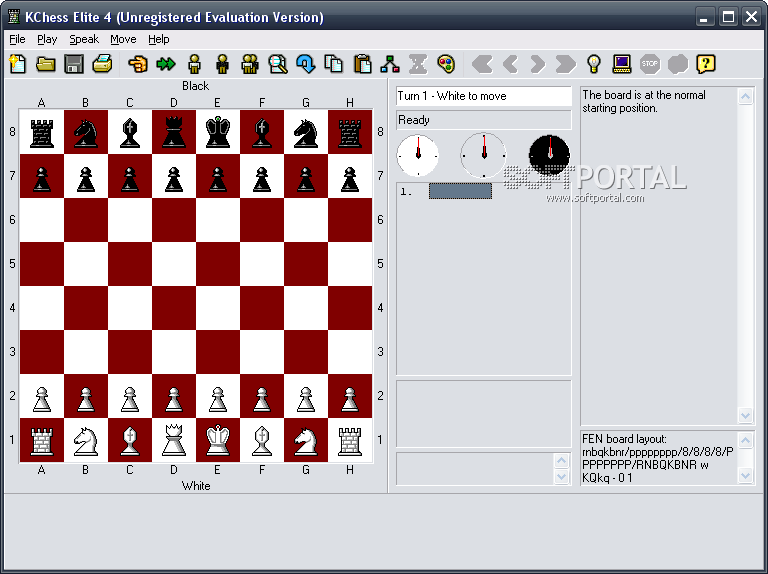Step forward one move with right arrow
This screenshot has height=574, width=768.
(537, 64)
